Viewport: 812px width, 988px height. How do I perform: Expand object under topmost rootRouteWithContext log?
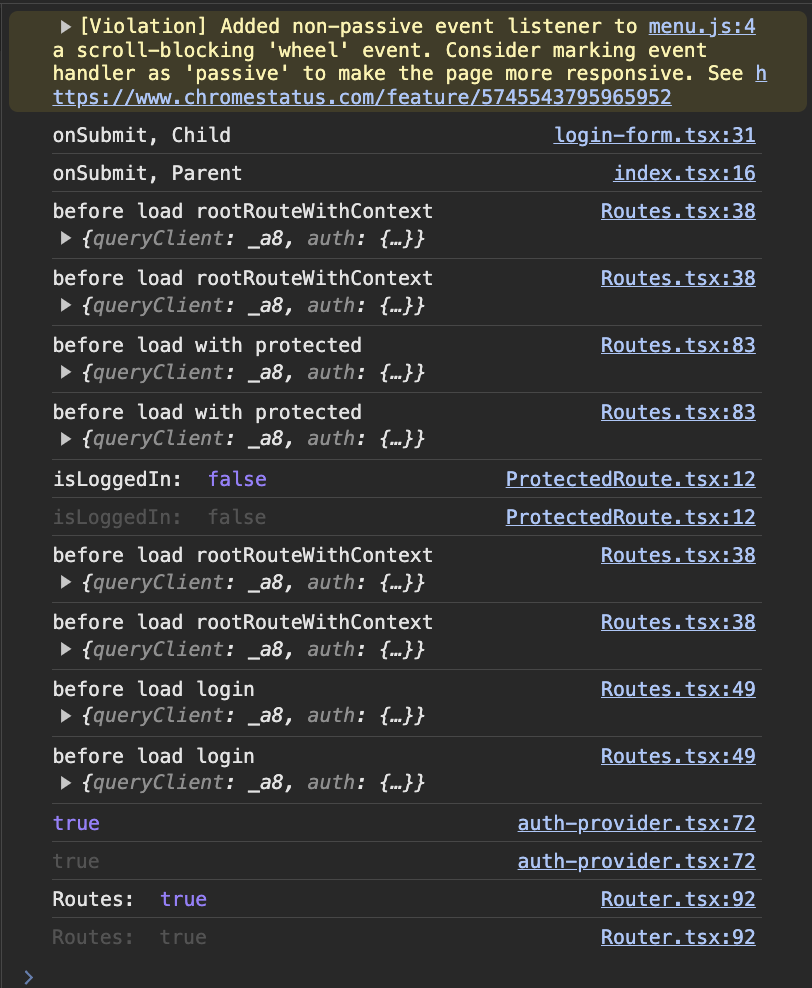click(66, 238)
